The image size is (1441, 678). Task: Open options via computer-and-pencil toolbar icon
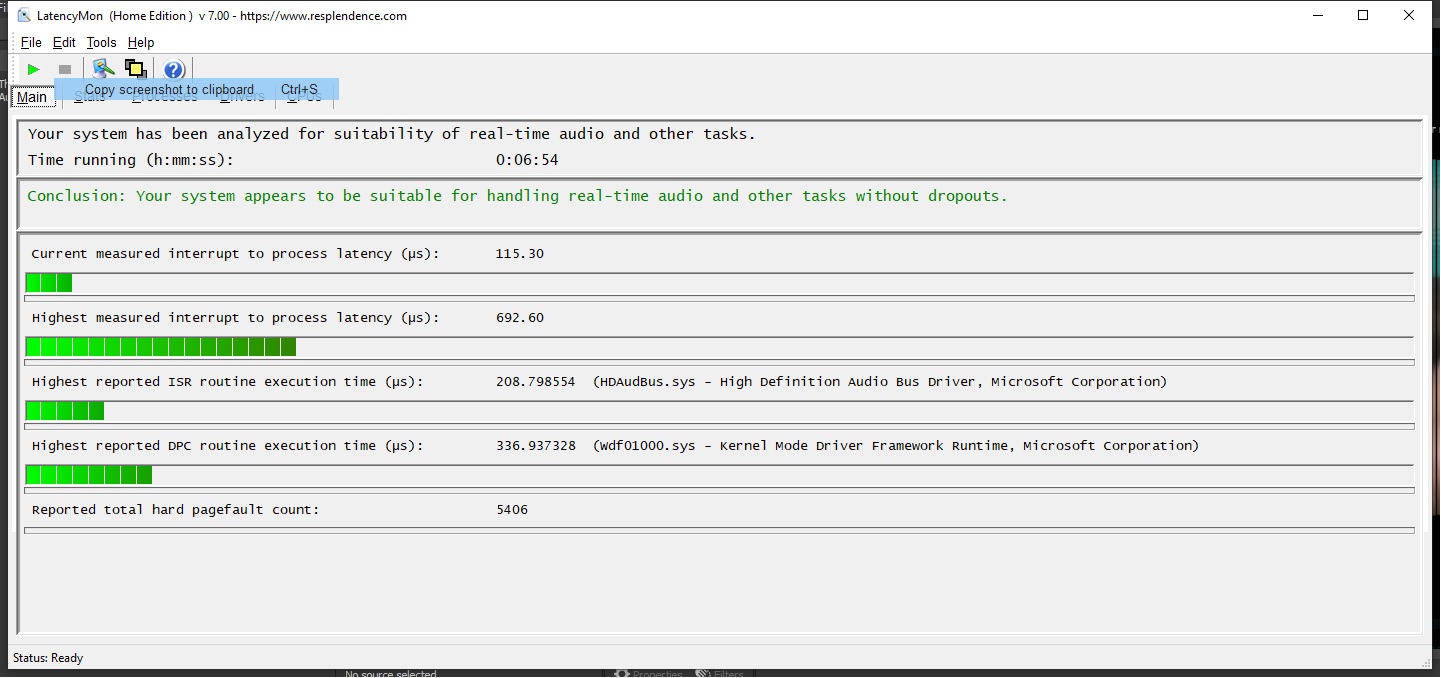click(103, 69)
